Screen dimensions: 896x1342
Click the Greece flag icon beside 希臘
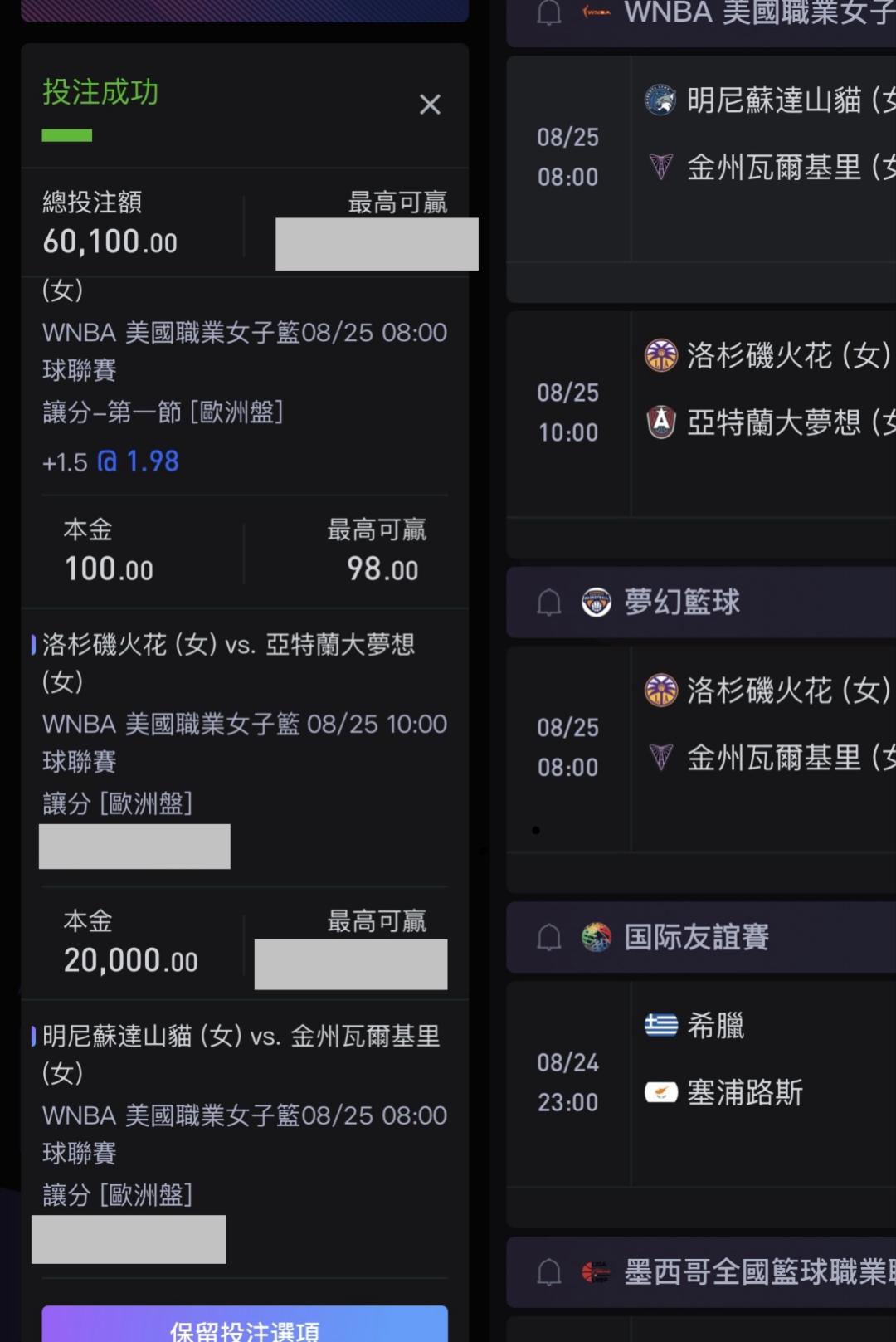click(660, 1026)
